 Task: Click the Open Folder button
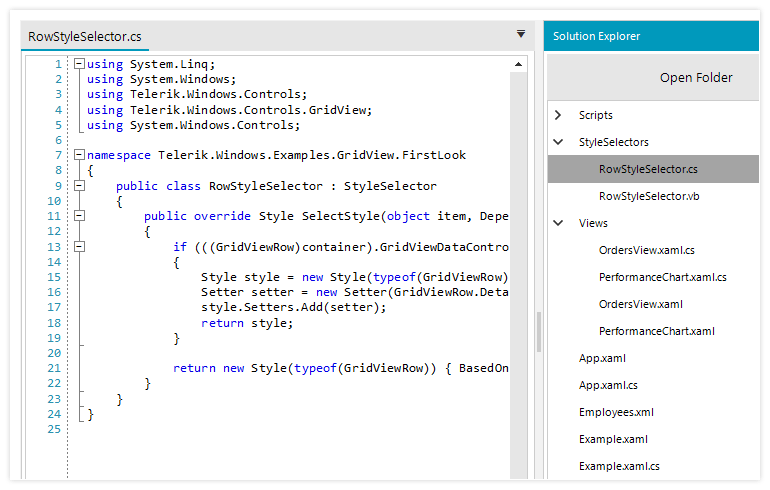click(696, 78)
